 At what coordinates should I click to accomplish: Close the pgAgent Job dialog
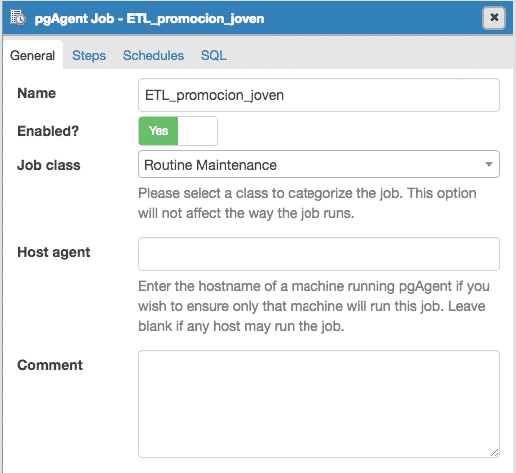(x=494, y=17)
